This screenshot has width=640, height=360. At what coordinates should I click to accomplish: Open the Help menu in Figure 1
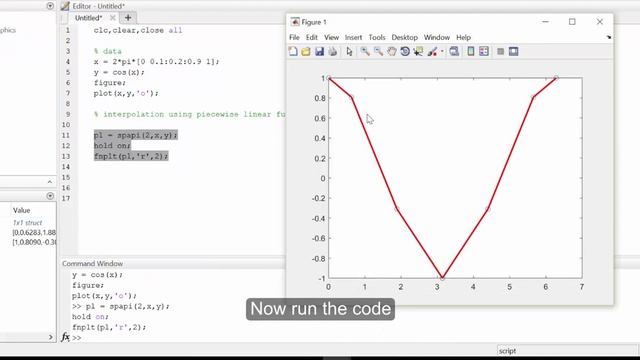pos(463,38)
